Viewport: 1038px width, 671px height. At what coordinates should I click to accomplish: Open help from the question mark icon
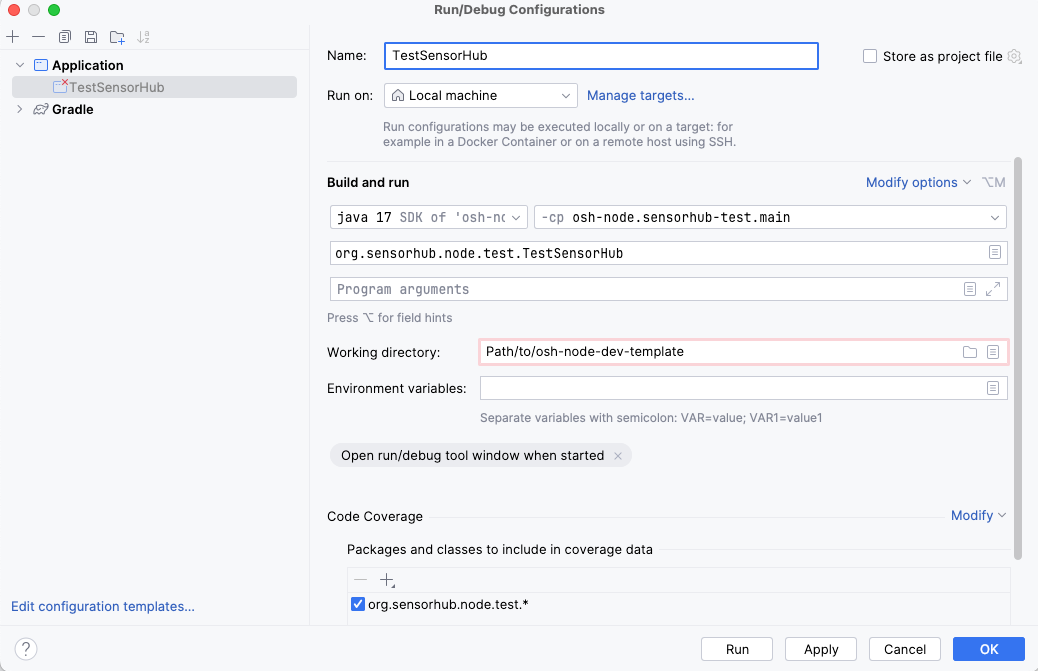25,648
